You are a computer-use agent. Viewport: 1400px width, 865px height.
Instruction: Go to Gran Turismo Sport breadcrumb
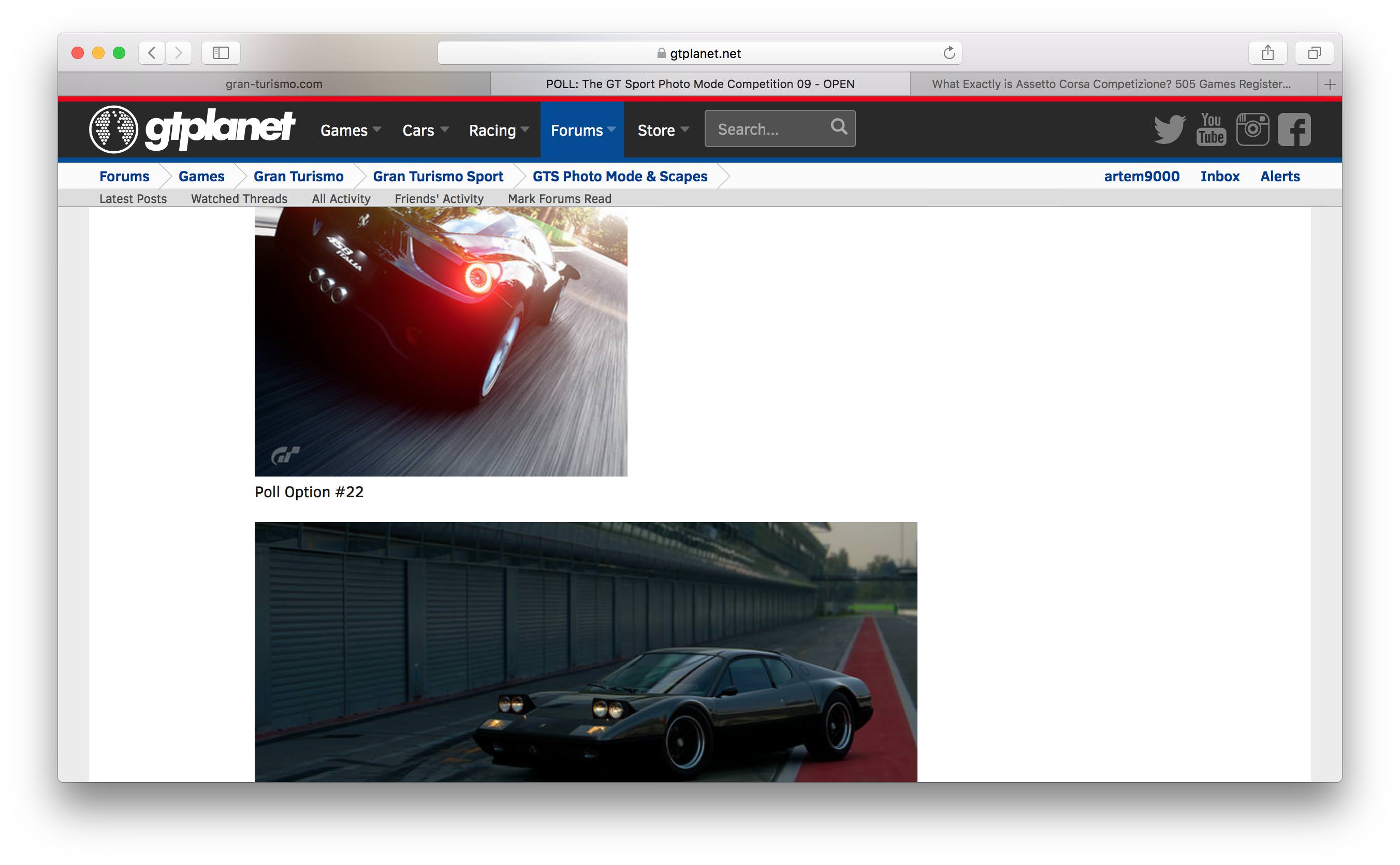(x=438, y=176)
